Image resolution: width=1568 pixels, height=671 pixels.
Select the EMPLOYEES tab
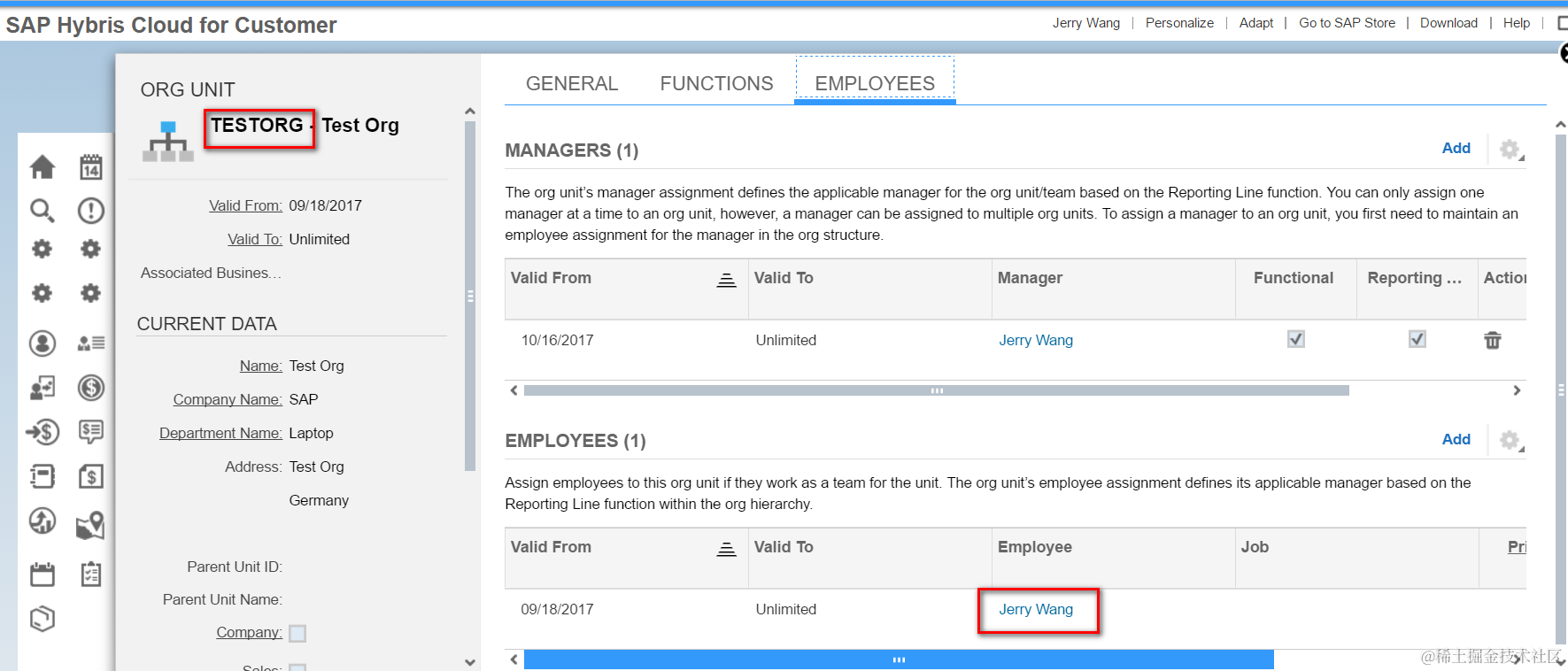coord(875,83)
